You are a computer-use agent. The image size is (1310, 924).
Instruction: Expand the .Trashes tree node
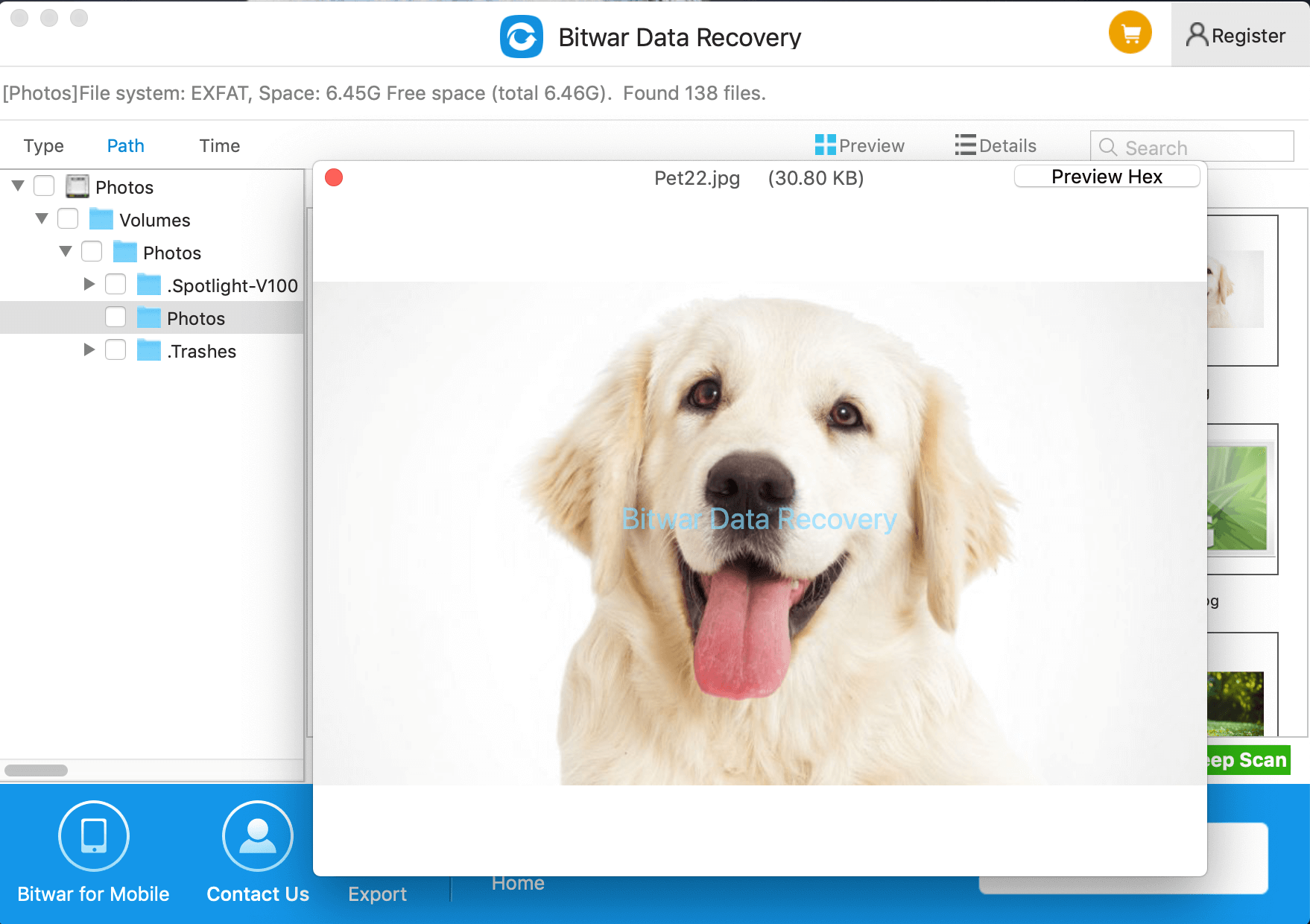coord(89,349)
